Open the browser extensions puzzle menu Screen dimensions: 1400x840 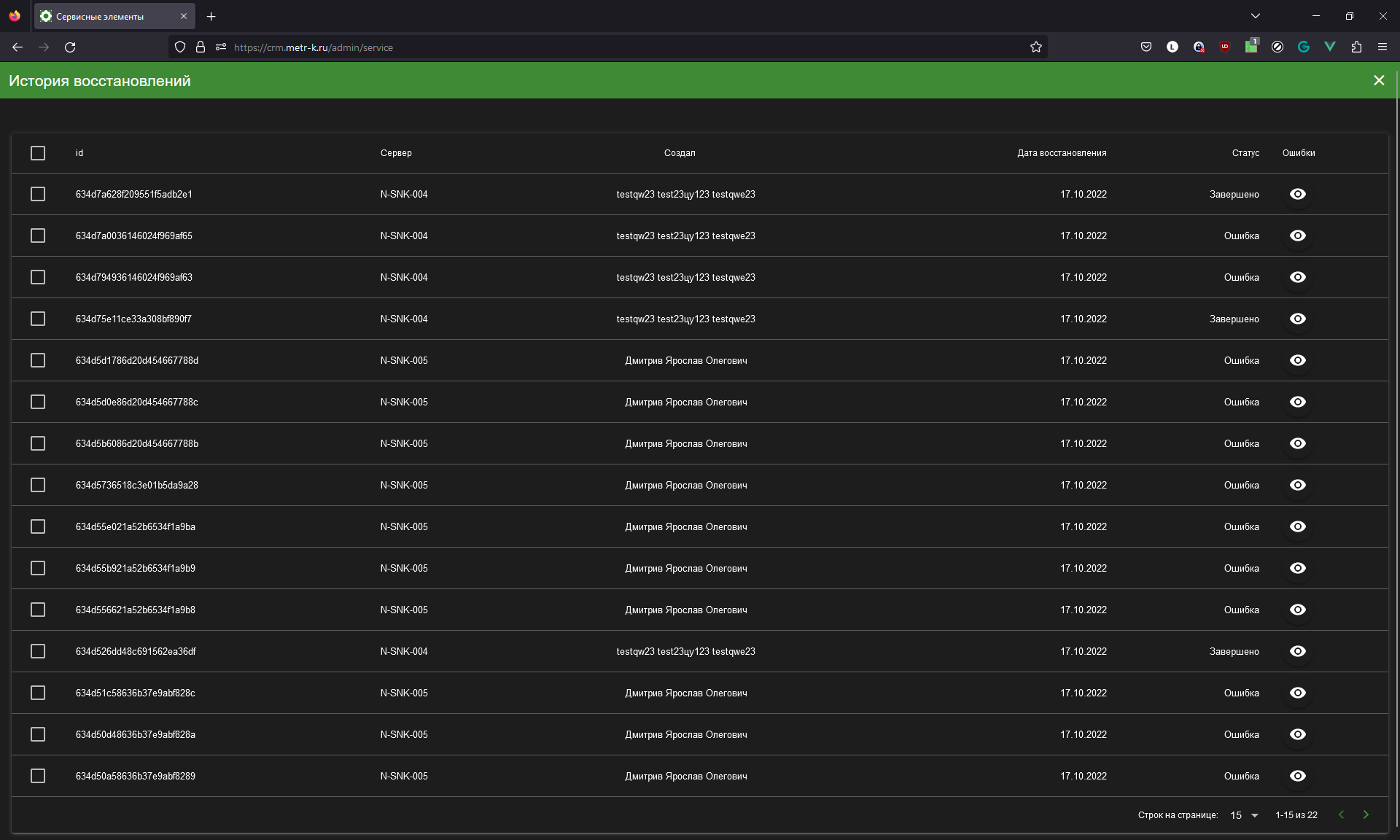1356,47
